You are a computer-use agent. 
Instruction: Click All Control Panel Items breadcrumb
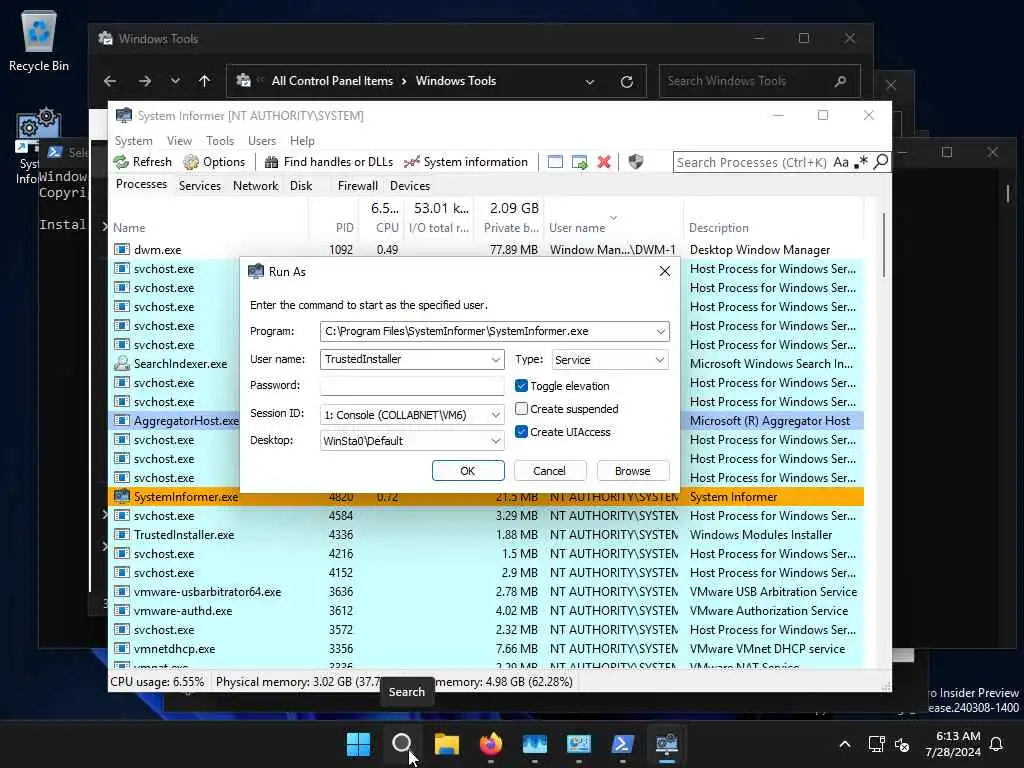pos(332,81)
